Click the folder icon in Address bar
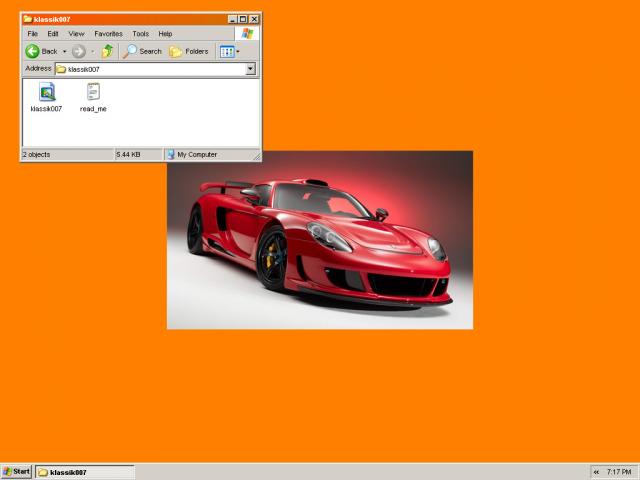 61,69
